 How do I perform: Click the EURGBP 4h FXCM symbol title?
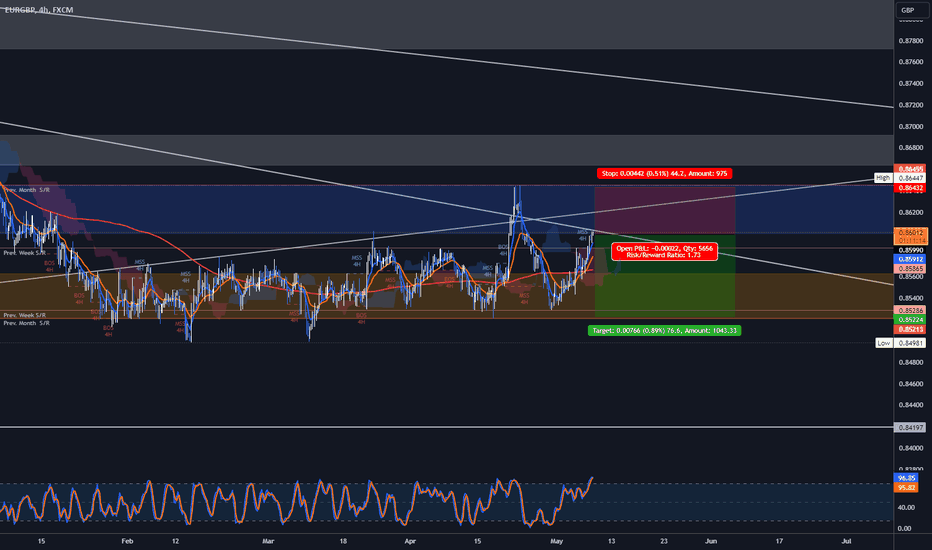click(39, 10)
